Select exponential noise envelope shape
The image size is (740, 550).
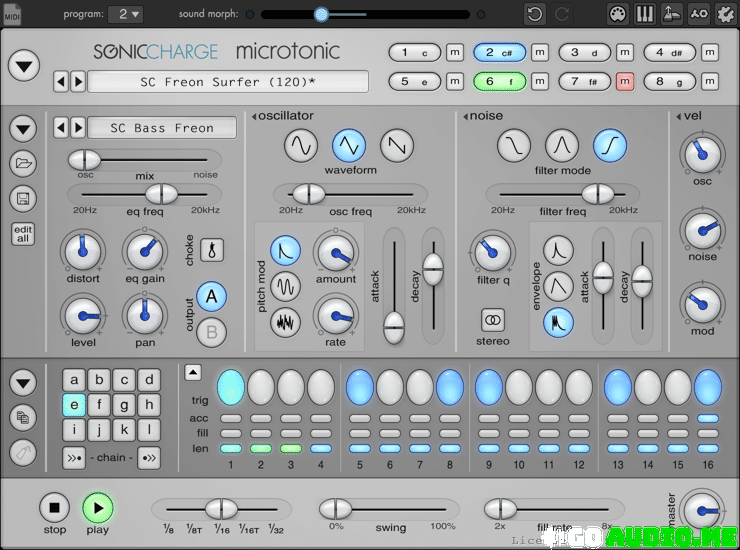tap(559, 250)
